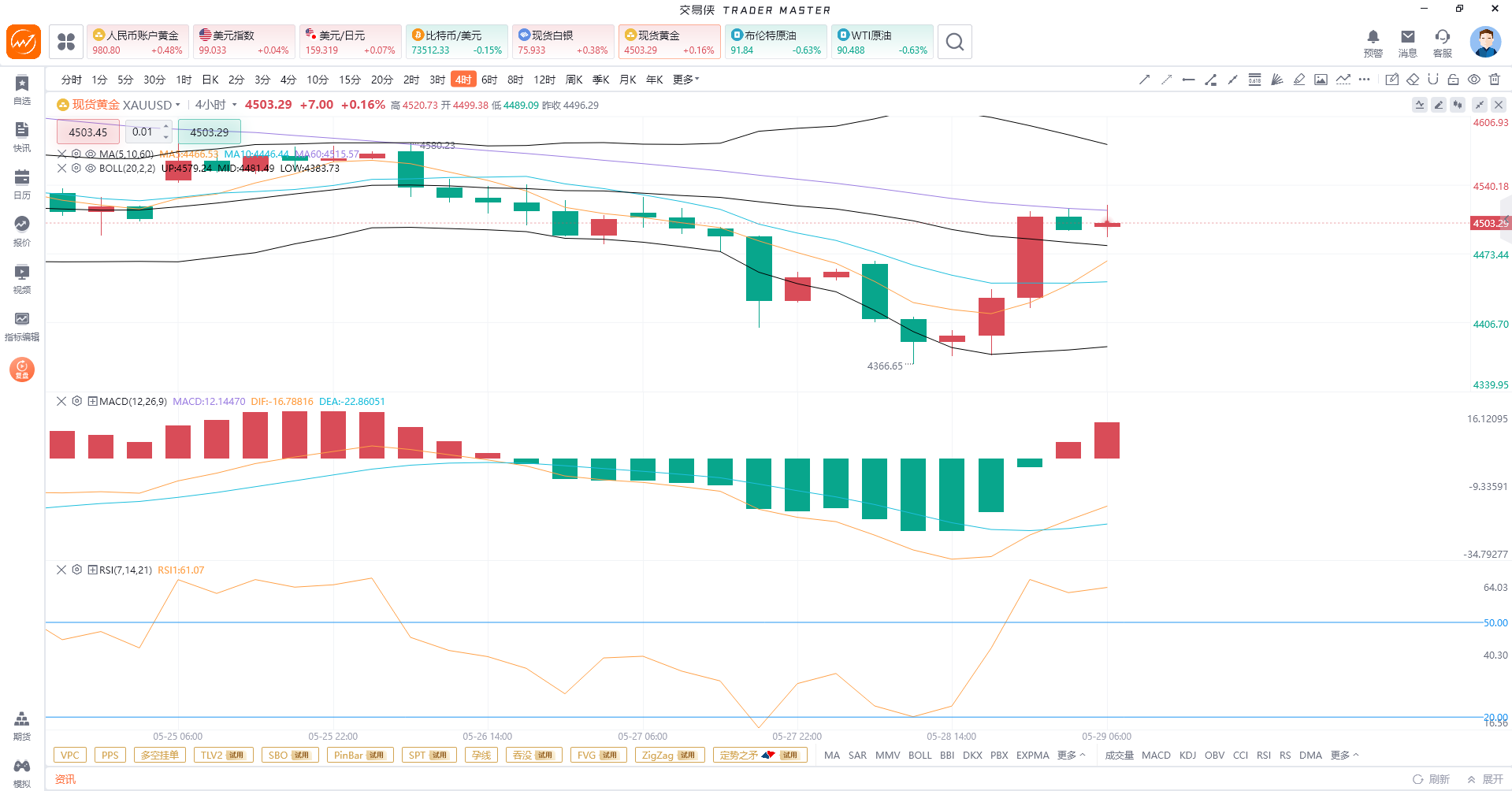Toggle MA(5,10,60) indicator visibility eye
Viewport: 1512px width, 791px height.
click(x=91, y=154)
